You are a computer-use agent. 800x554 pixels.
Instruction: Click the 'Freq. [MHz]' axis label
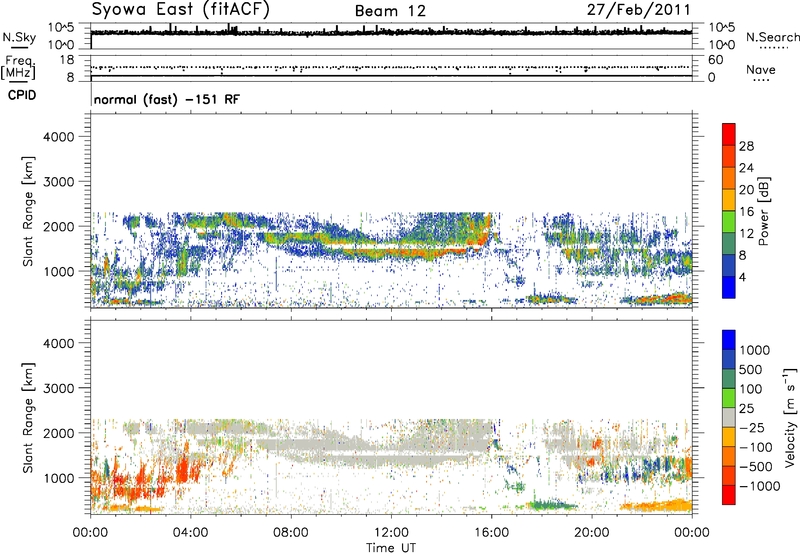pyautogui.click(x=18, y=67)
